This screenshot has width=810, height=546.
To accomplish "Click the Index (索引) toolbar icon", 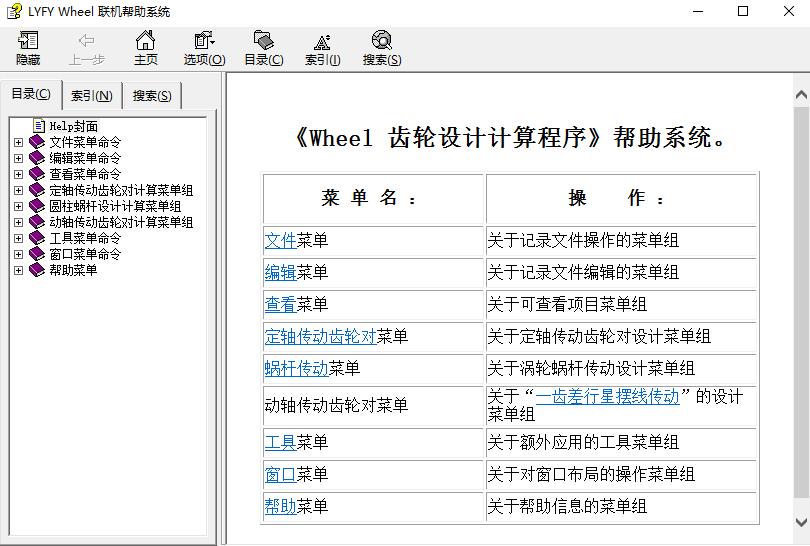I will point(322,47).
